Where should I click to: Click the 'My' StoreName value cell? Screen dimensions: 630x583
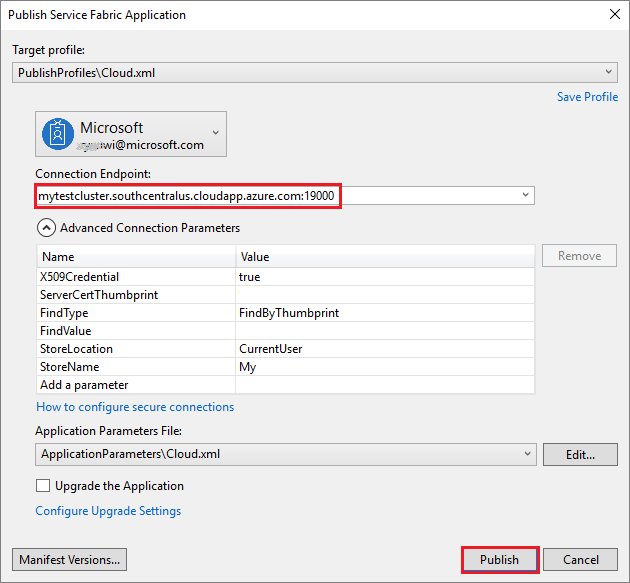tap(385, 367)
